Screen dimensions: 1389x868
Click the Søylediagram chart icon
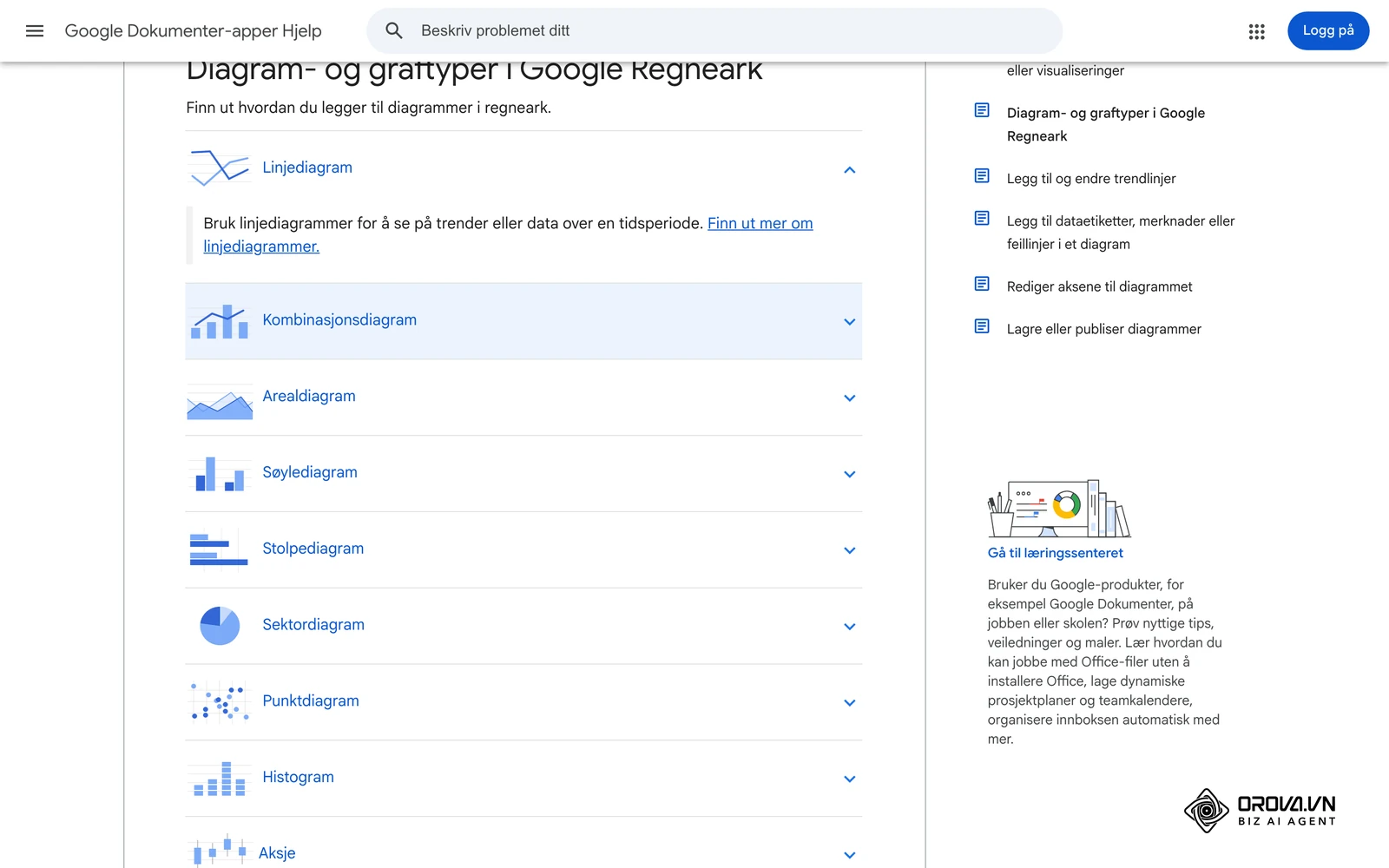[x=220, y=474]
